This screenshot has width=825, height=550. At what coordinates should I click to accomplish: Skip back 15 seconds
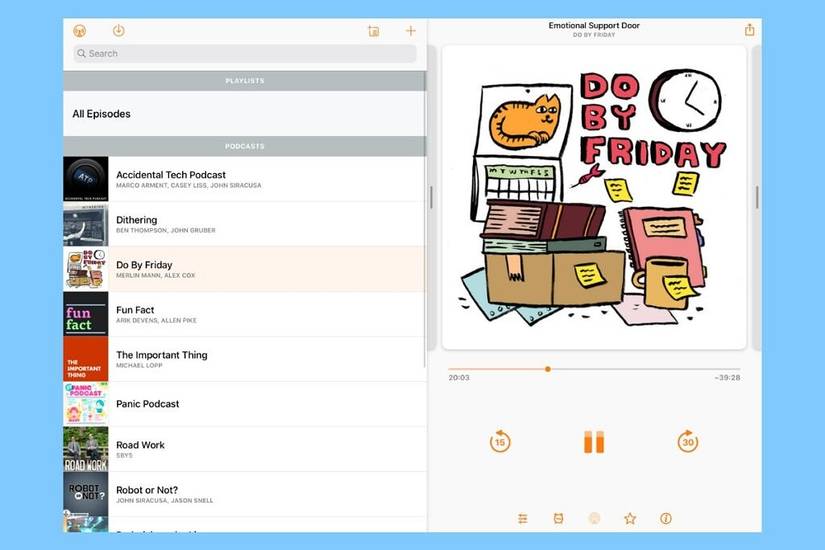(x=499, y=442)
